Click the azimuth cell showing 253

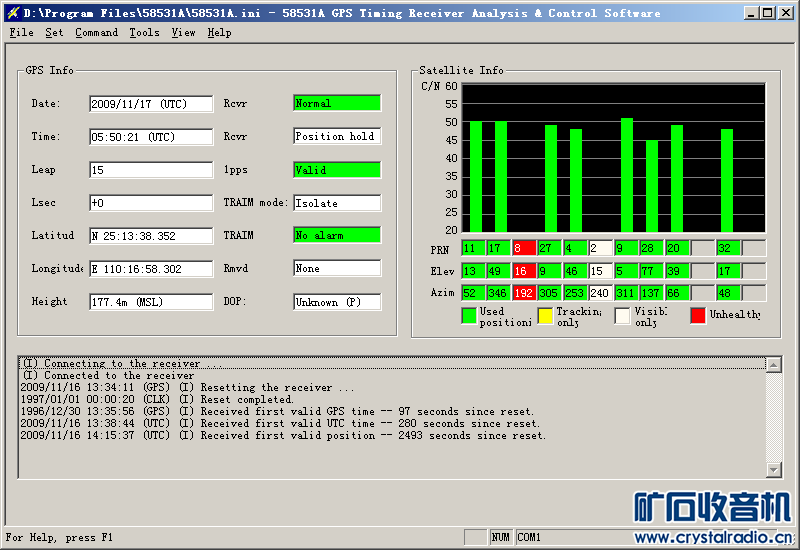[x=575, y=293]
